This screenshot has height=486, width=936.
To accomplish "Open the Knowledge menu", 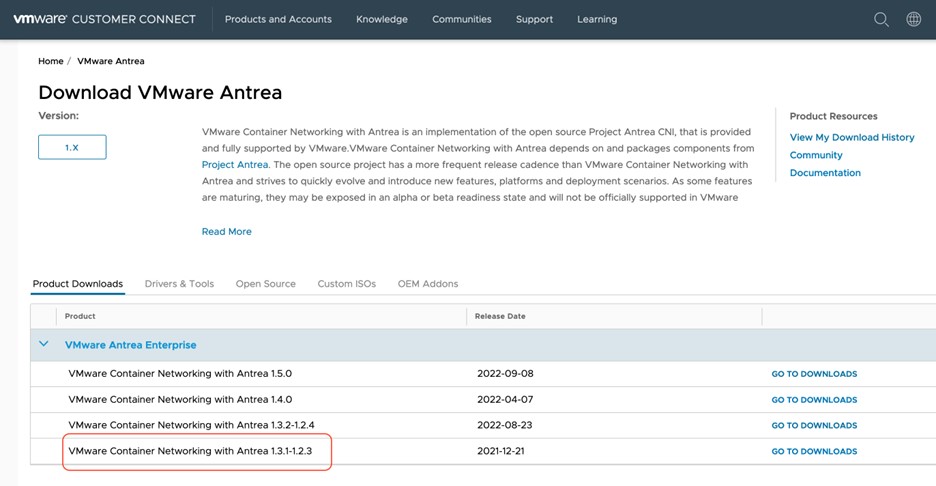I will [382, 19].
